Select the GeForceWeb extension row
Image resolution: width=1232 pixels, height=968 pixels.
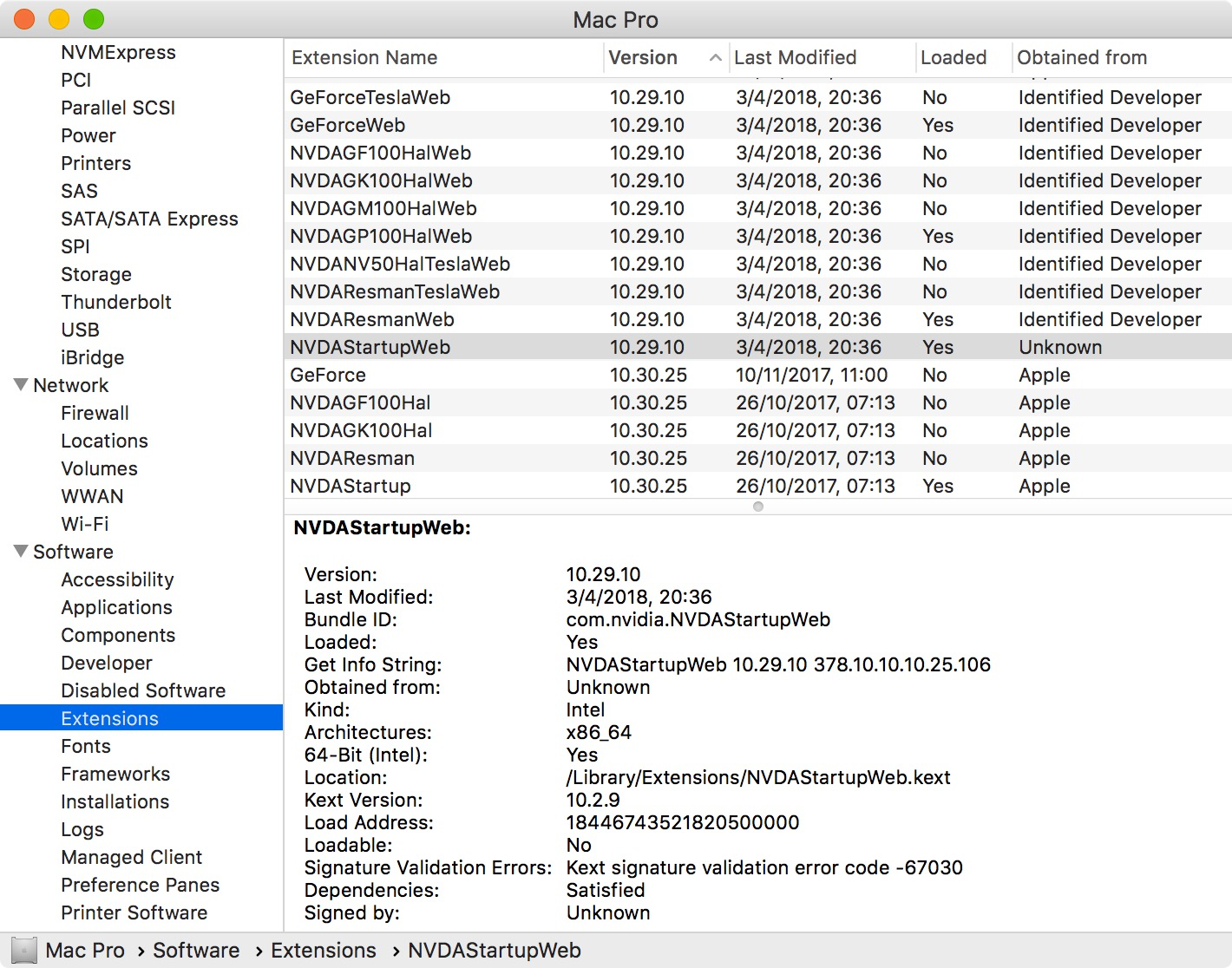click(758, 125)
